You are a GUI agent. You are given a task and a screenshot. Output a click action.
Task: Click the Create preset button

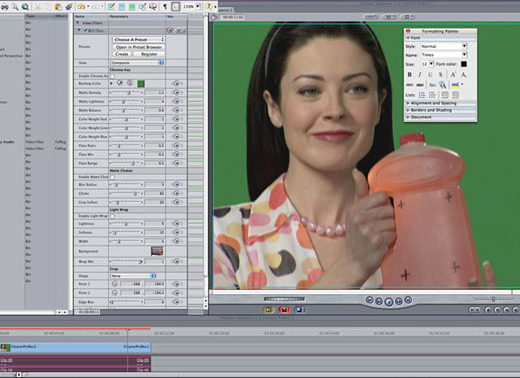(122, 54)
